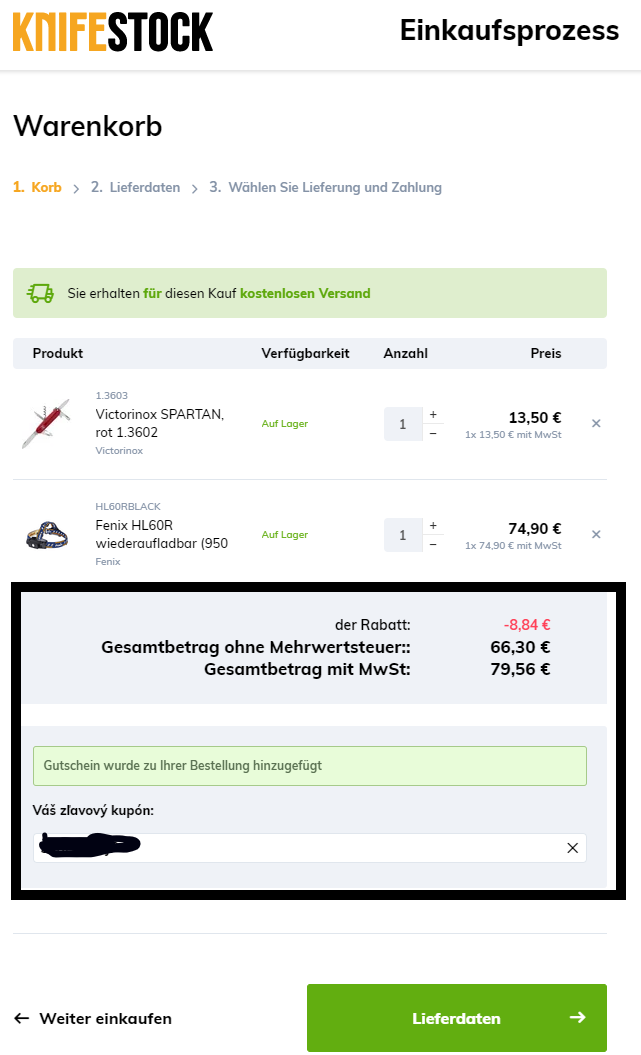
Task: Open the Victorinox knife thumbnail
Action: (x=46, y=424)
